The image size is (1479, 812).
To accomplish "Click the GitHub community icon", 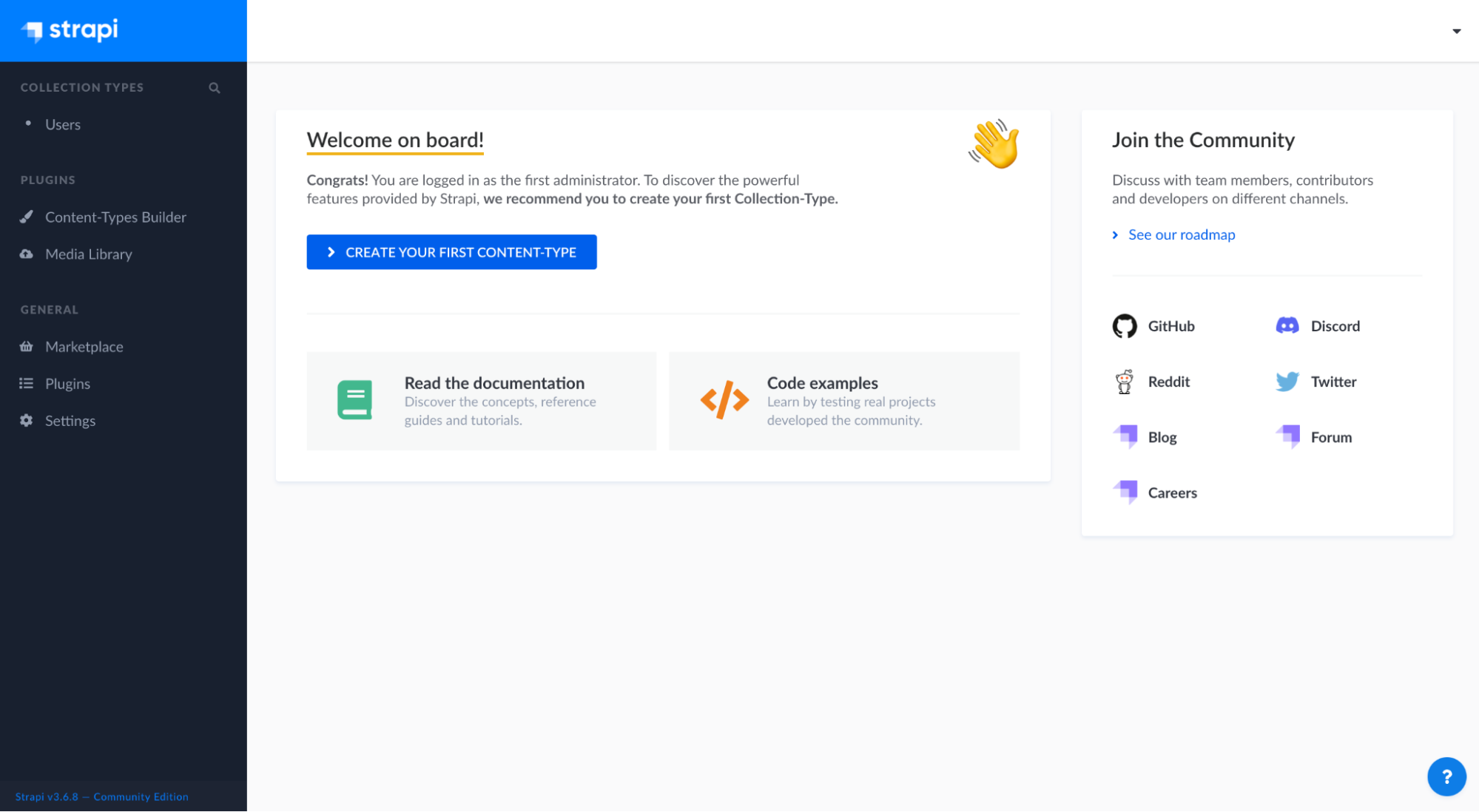I will click(1125, 325).
